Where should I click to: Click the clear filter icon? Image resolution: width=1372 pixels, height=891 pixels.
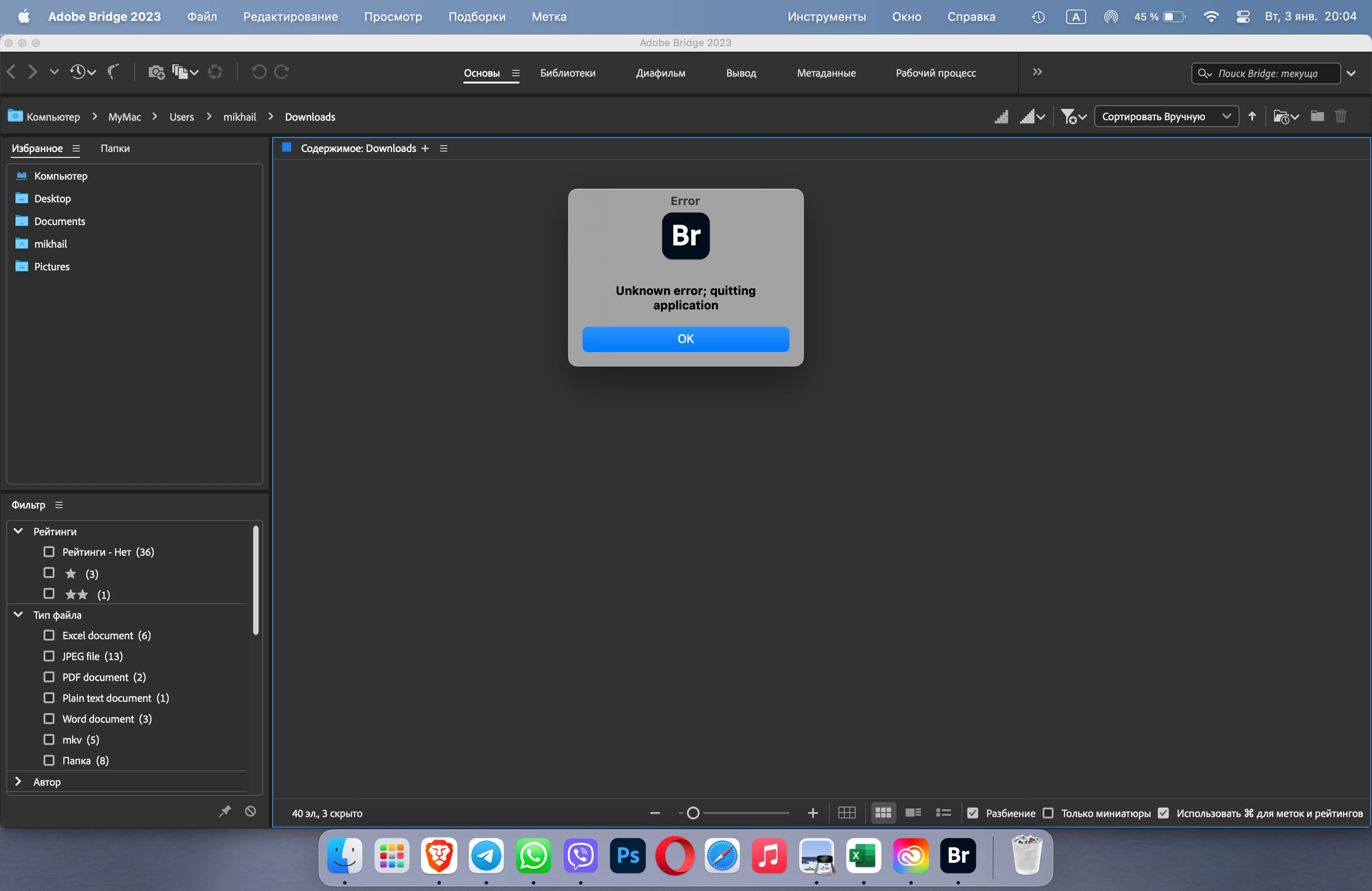point(250,811)
